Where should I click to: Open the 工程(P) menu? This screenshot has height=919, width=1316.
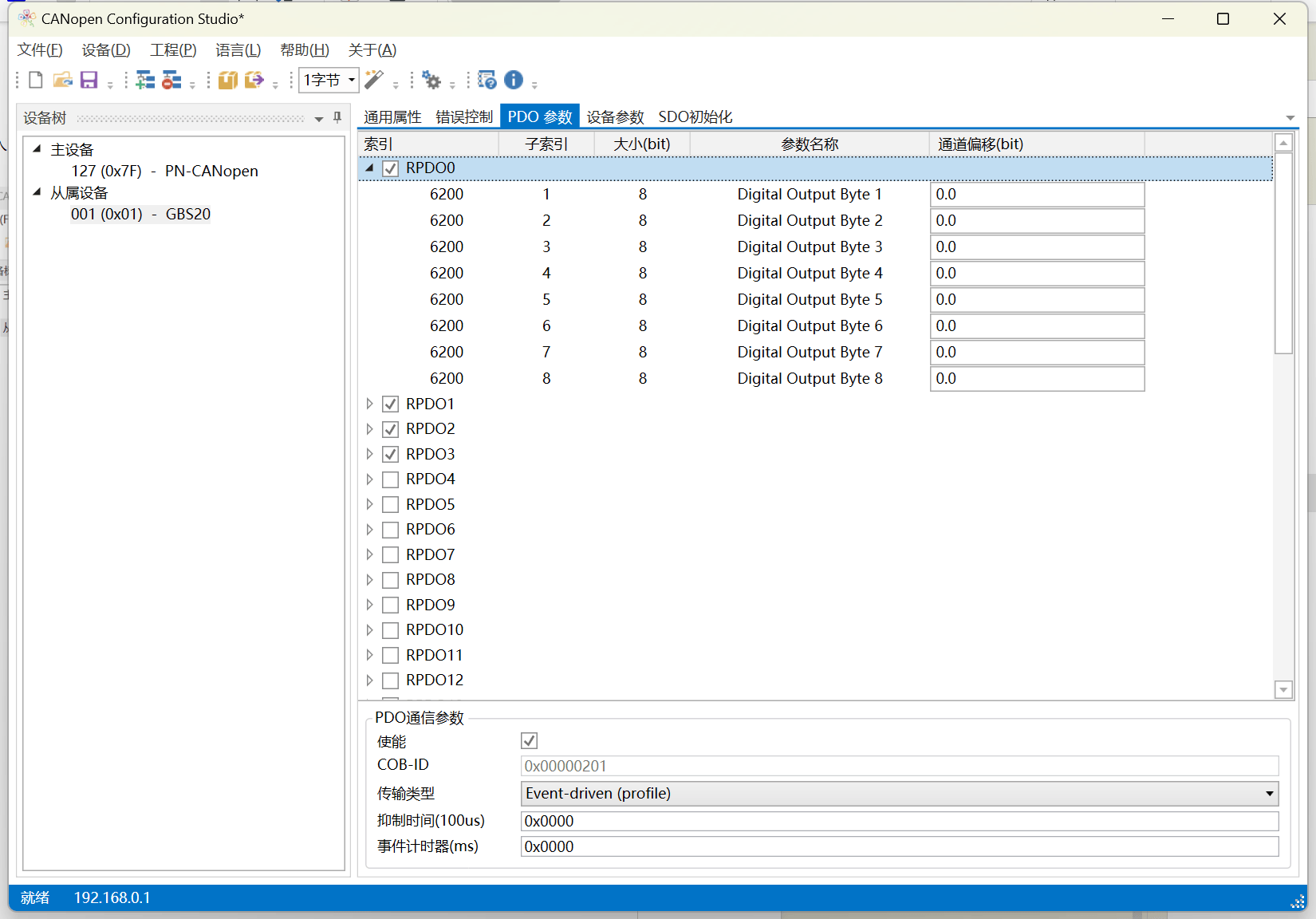173,49
